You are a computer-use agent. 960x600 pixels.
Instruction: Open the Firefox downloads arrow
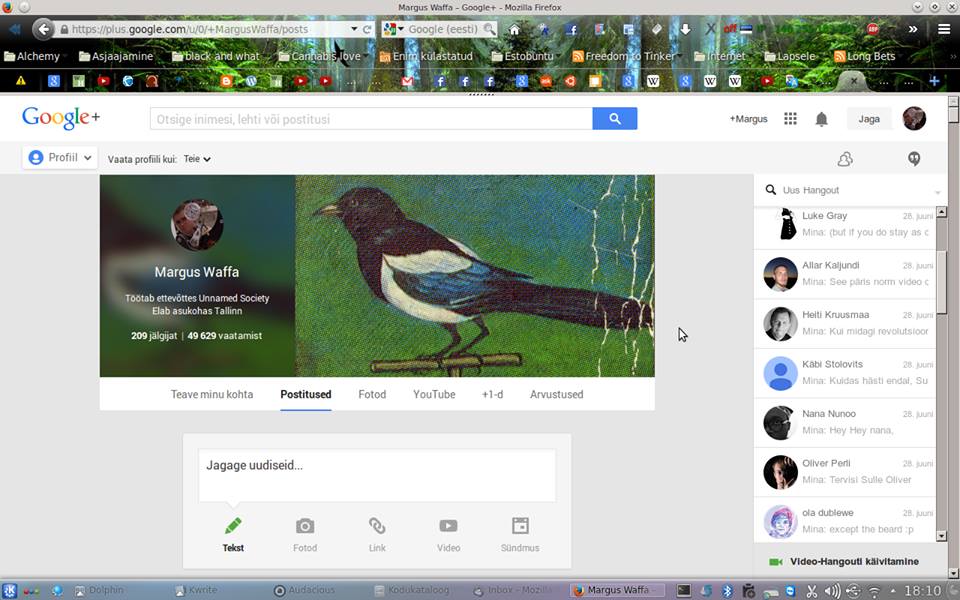coord(685,29)
